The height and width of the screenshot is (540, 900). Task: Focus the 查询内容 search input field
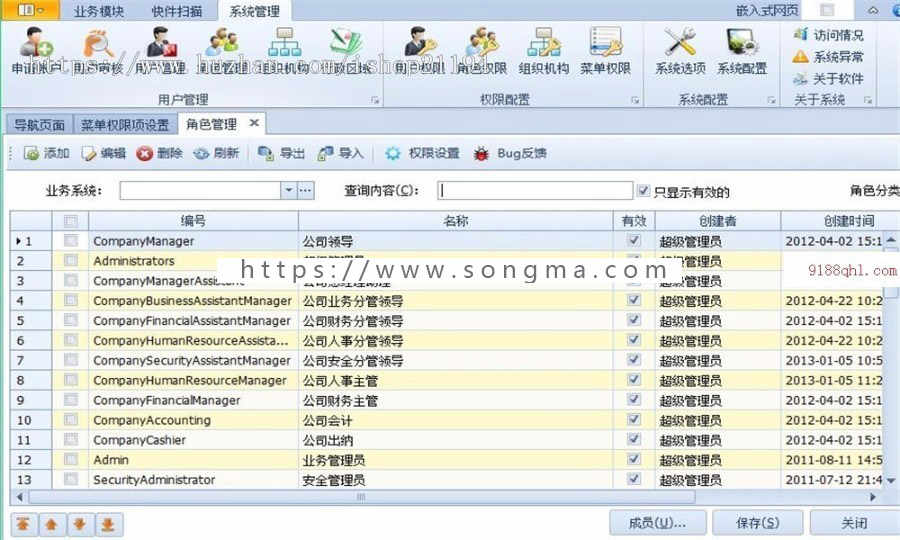click(535, 190)
